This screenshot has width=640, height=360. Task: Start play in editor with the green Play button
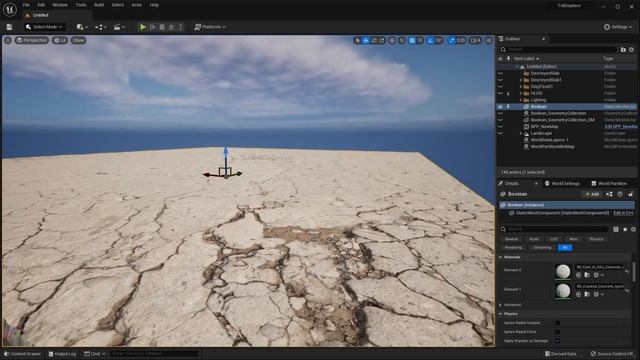tap(142, 27)
